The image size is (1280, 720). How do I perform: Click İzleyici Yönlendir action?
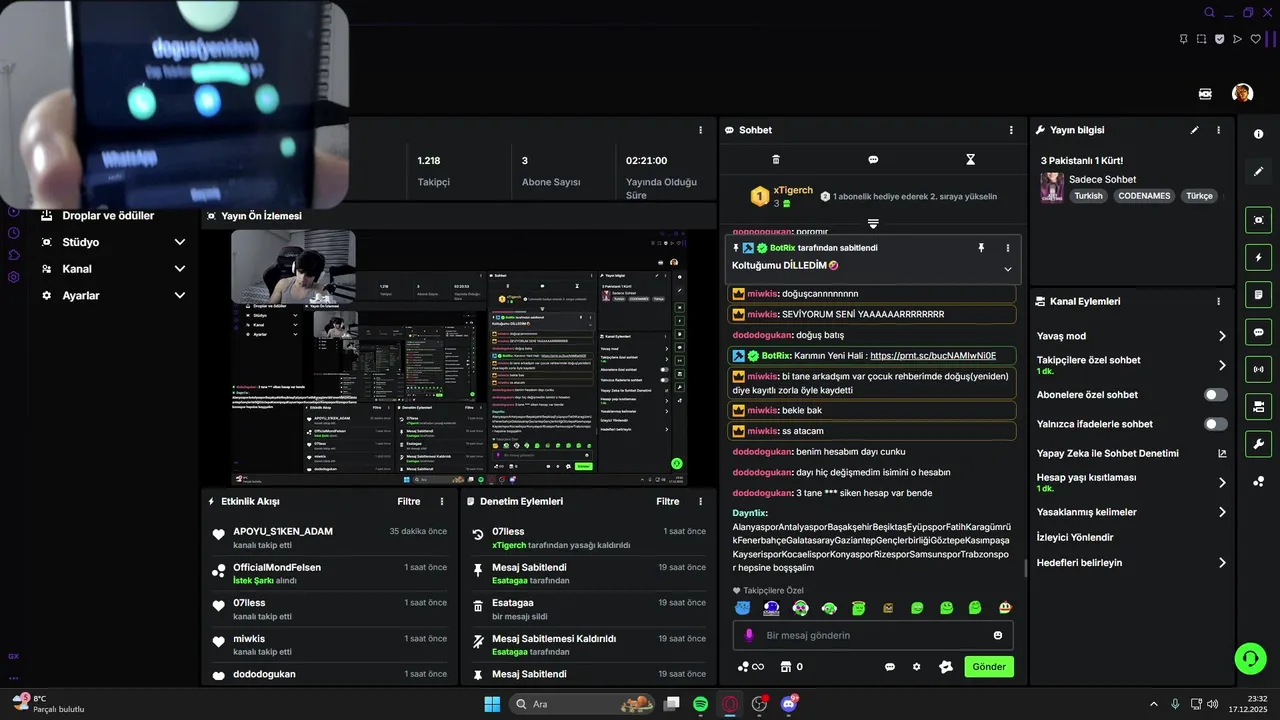[x=1075, y=537]
